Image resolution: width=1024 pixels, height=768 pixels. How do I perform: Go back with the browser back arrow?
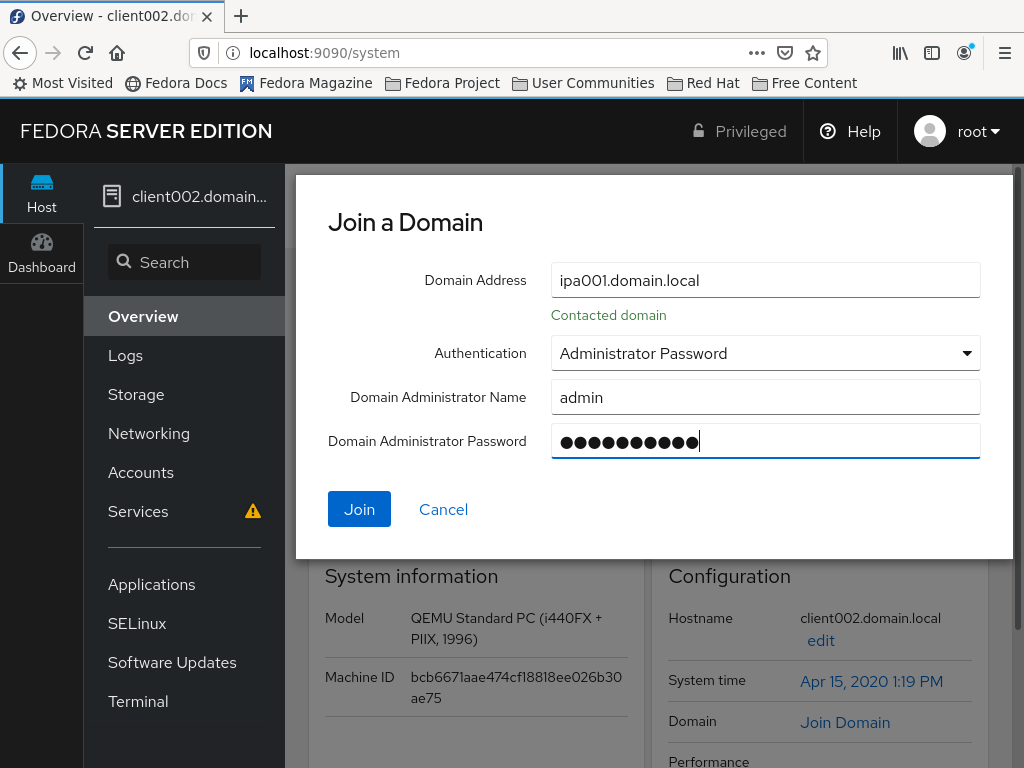point(20,53)
